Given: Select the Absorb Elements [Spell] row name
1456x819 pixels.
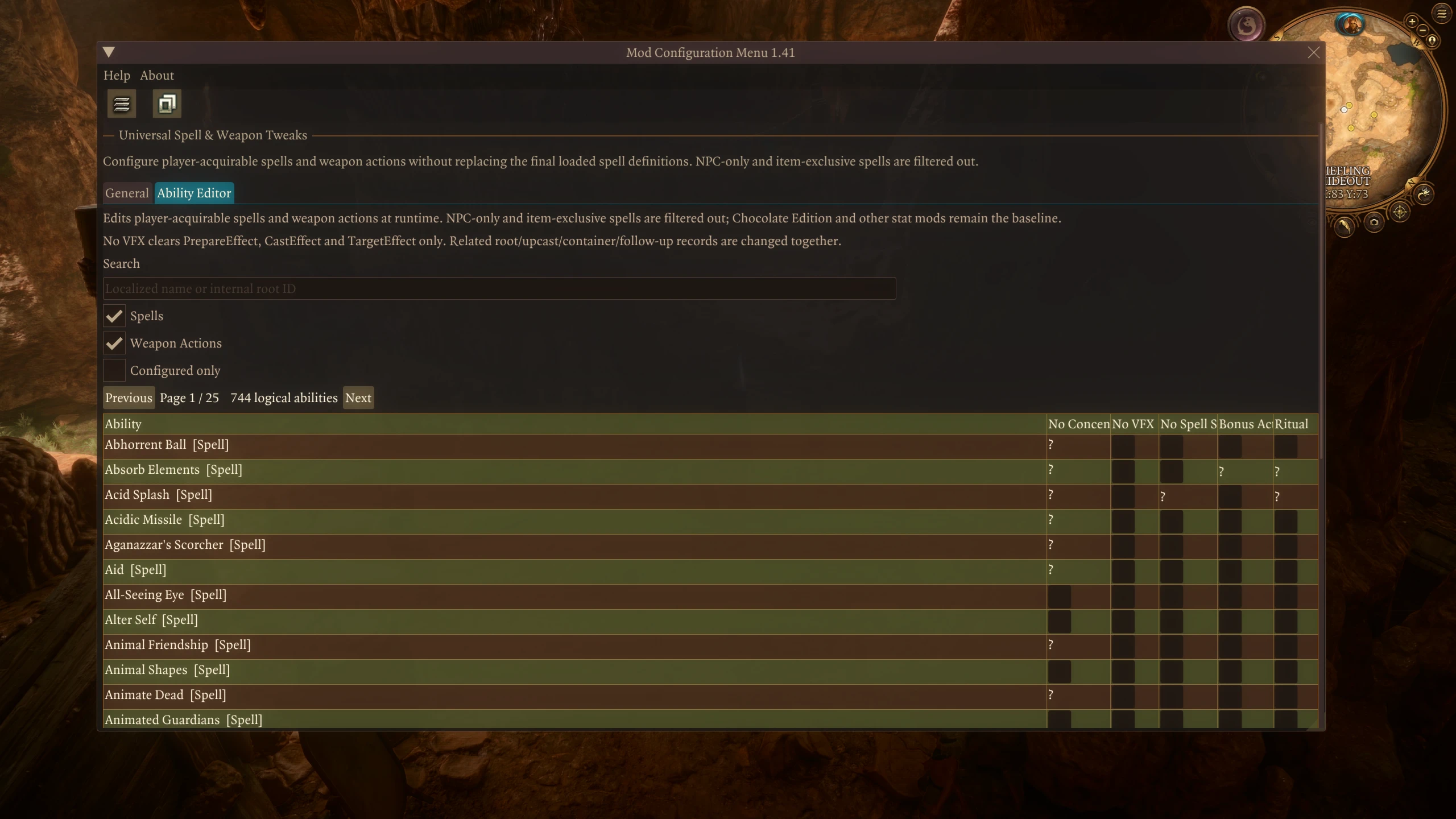Looking at the screenshot, I should pyautogui.click(x=173, y=470).
